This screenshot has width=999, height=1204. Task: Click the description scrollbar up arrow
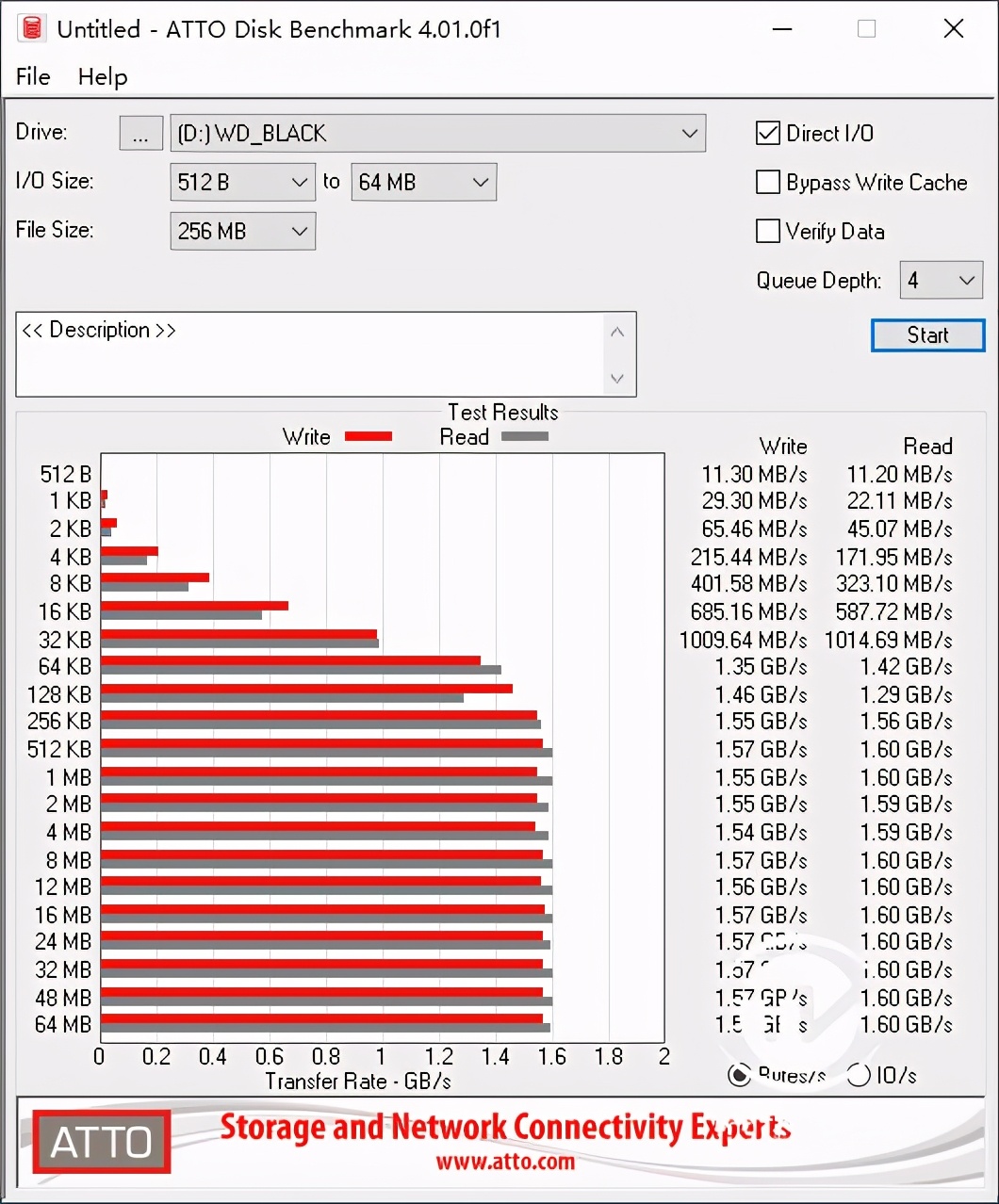617,332
